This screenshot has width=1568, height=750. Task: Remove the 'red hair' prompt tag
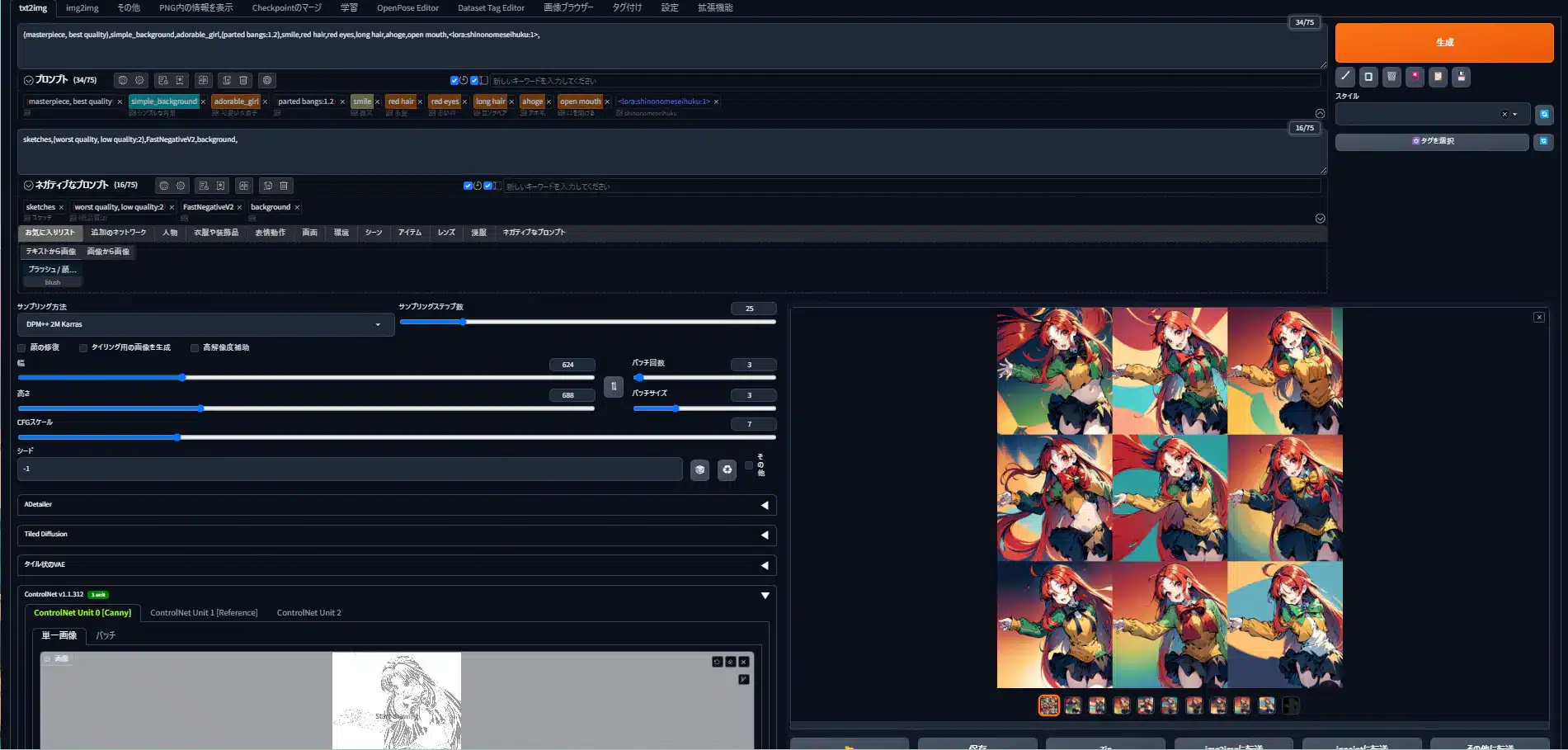(421, 102)
